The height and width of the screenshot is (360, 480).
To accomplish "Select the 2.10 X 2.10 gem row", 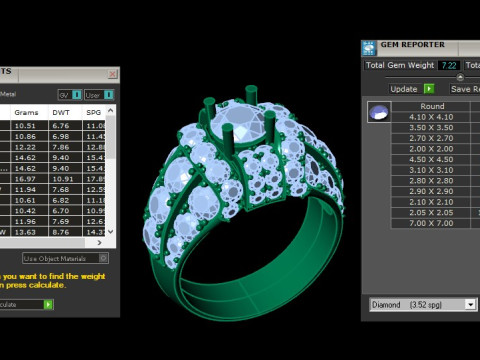I will pyautogui.click(x=431, y=202).
